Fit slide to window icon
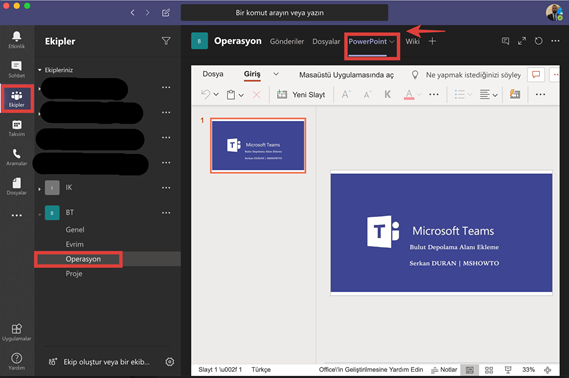569x378 pixels. (x=547, y=370)
